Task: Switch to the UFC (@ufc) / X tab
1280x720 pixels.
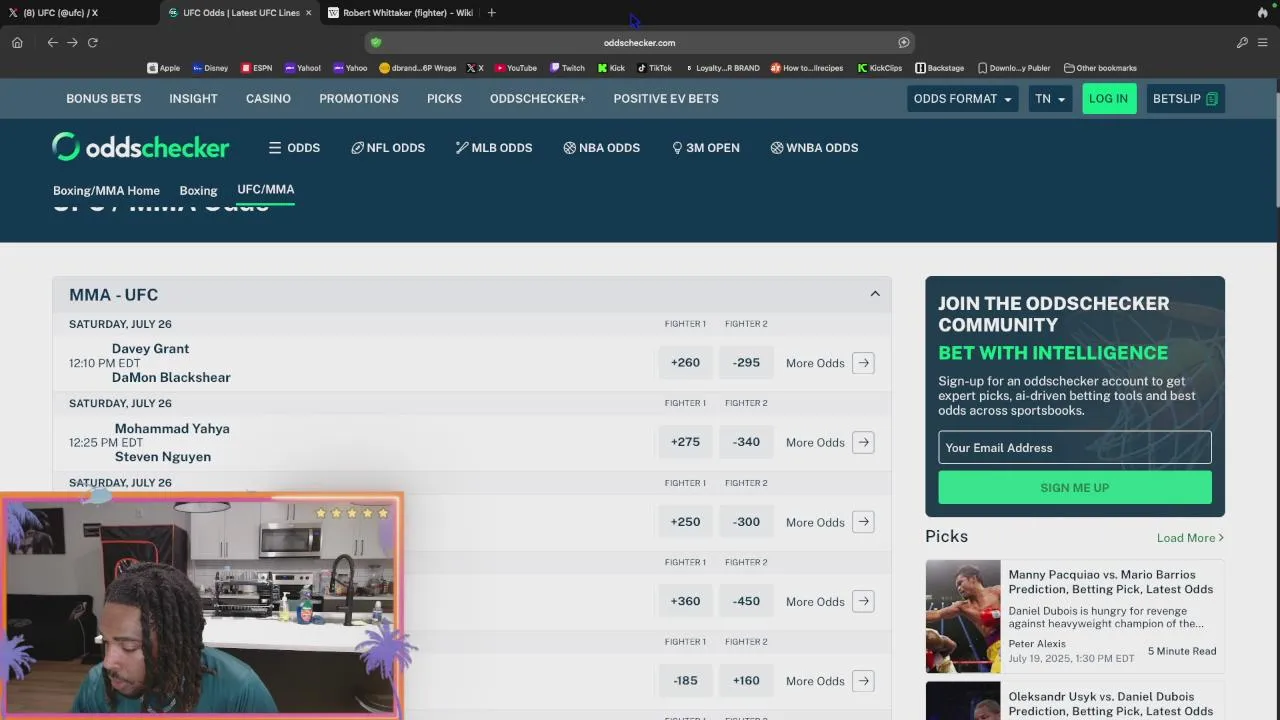Action: coord(60,12)
